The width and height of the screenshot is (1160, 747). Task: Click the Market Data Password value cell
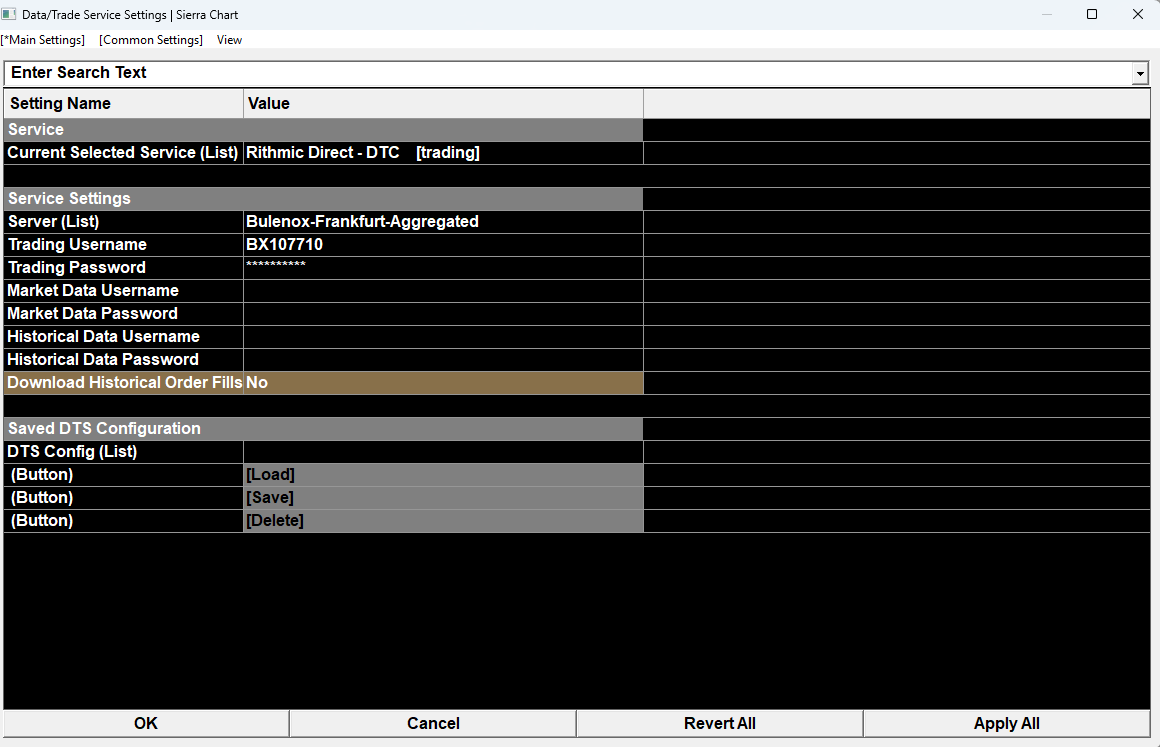(443, 314)
